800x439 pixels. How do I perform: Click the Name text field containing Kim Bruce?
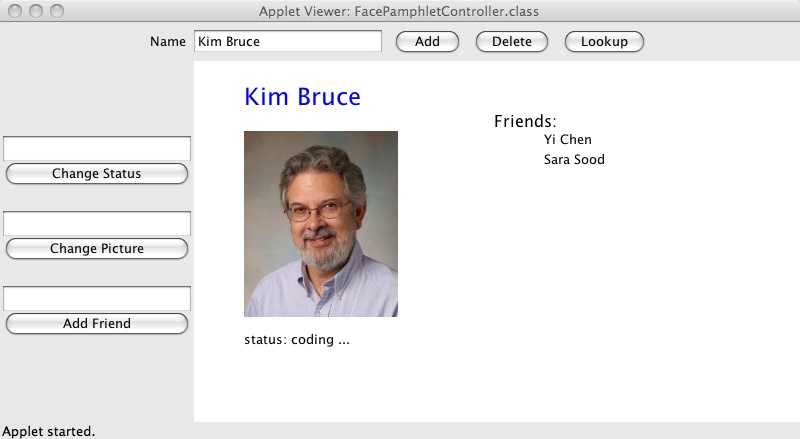[x=287, y=41]
